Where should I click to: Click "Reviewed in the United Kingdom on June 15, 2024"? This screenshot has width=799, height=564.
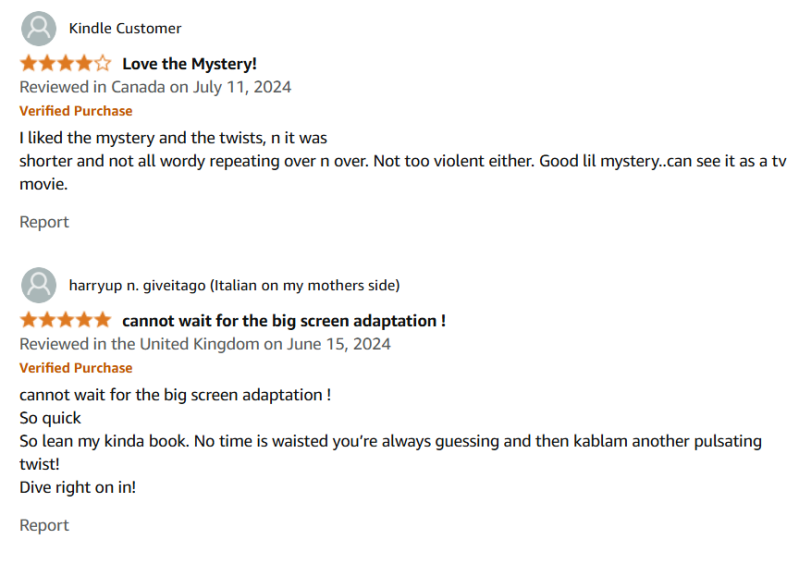pyautogui.click(x=205, y=344)
